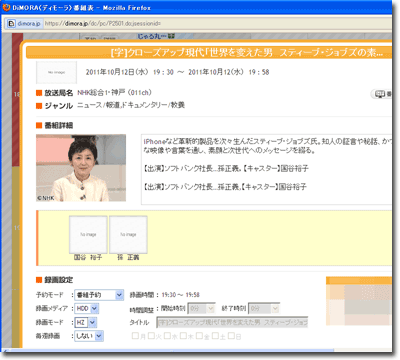Click the dimora.jp site identity button
400x360 pixels.
pyautogui.click(x=24, y=23)
